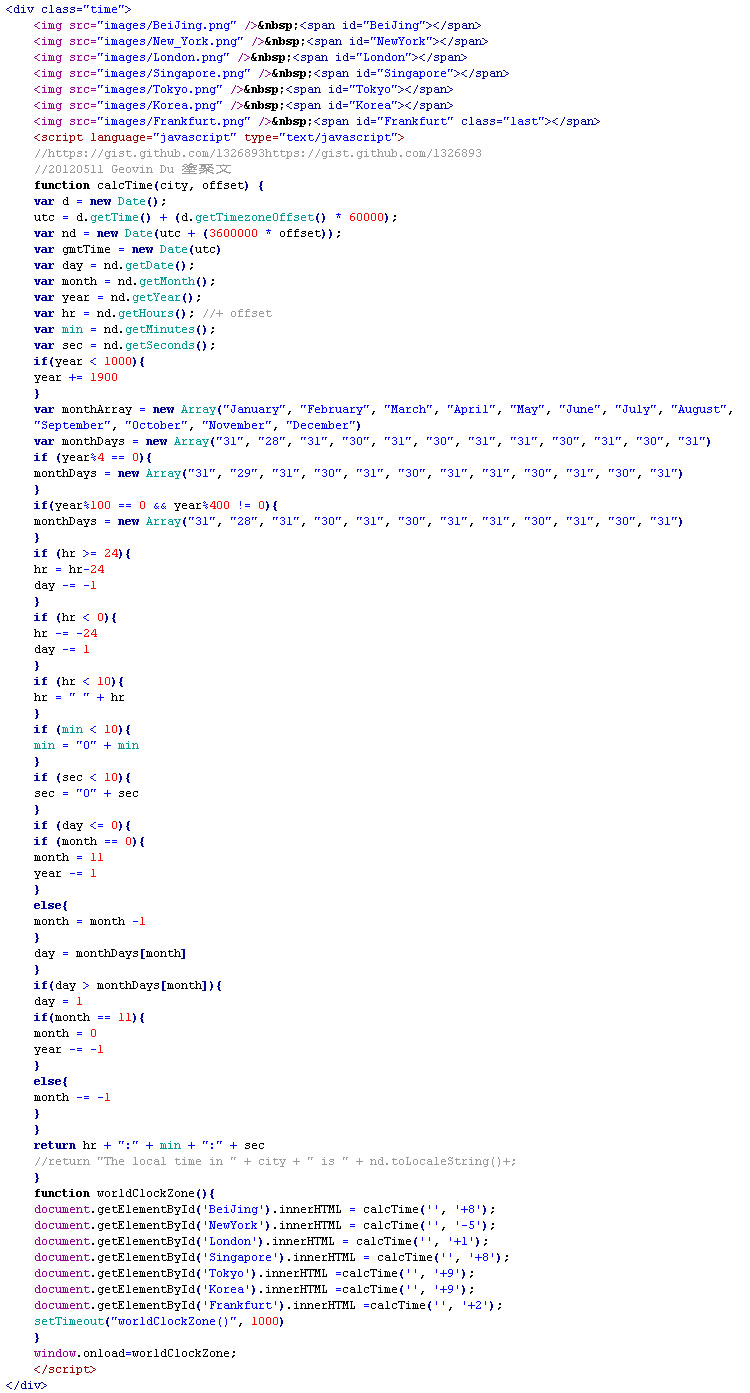This screenshot has width=750, height=1393.
Task: Click the gist.github.com comment line
Action: tap(258, 153)
